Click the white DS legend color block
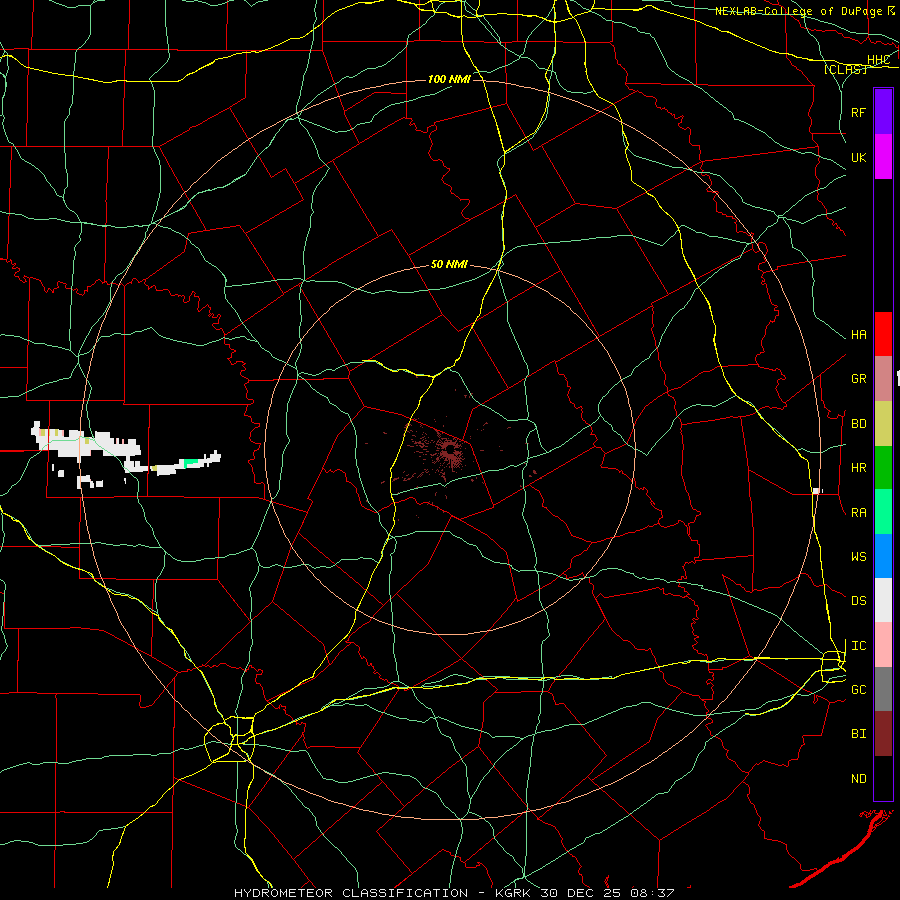900x900 pixels. [x=883, y=600]
